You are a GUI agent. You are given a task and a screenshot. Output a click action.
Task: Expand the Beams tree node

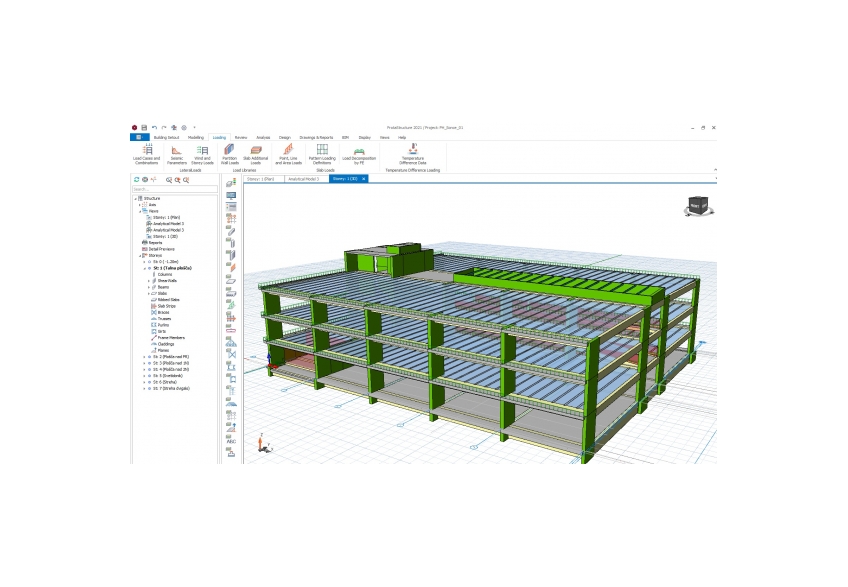click(x=150, y=287)
